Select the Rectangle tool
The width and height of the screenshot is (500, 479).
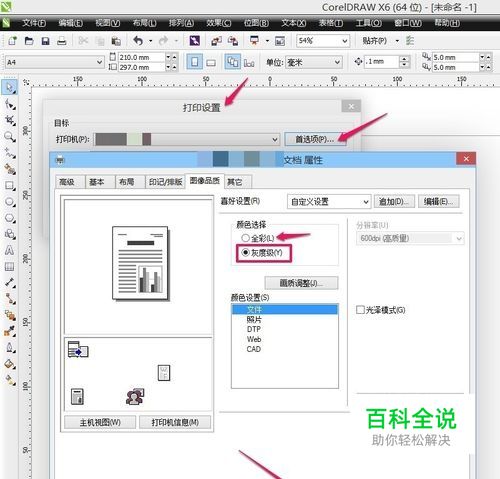click(x=10, y=186)
